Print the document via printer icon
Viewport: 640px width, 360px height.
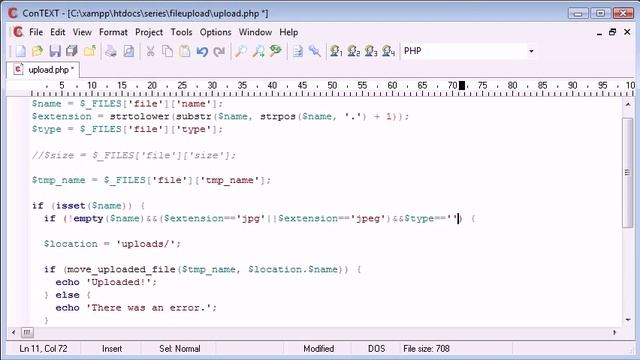point(111,51)
